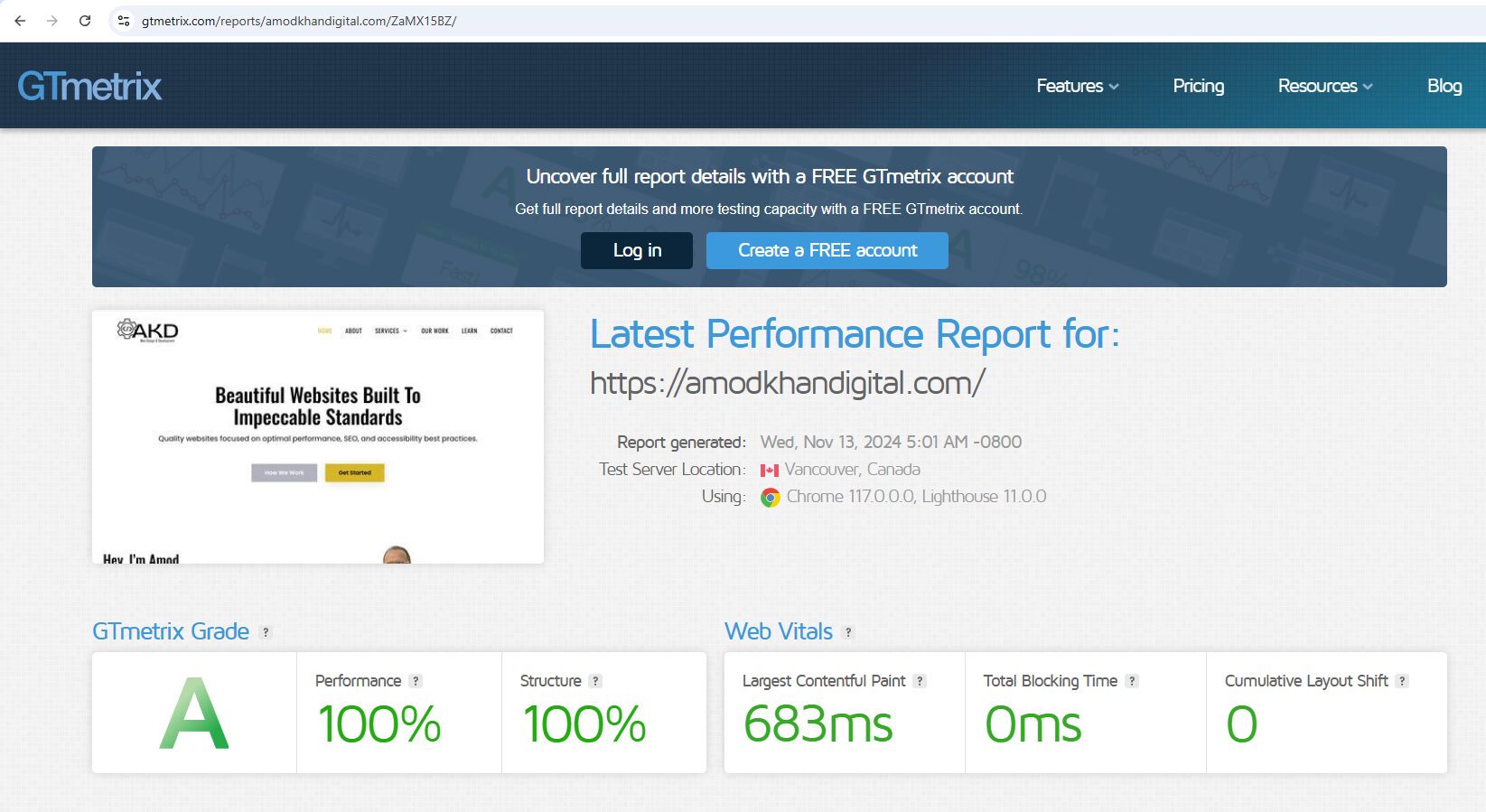Open the Performance score help icon
Image resolution: width=1486 pixels, height=812 pixels.
(x=416, y=681)
